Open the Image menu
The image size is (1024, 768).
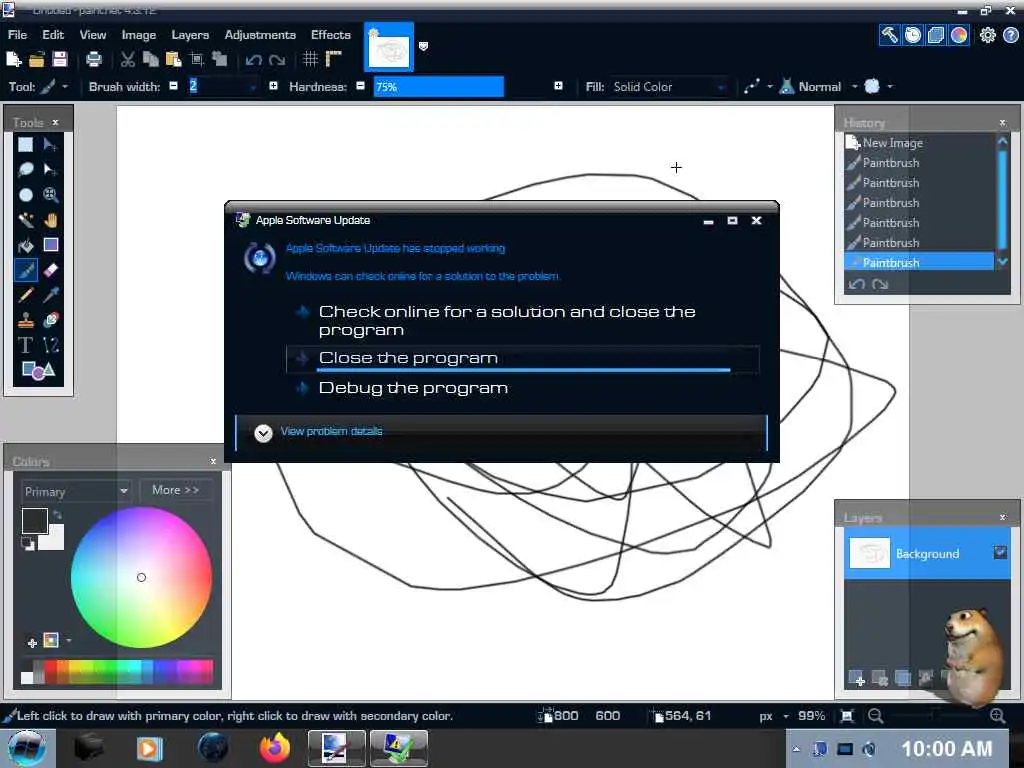(138, 35)
